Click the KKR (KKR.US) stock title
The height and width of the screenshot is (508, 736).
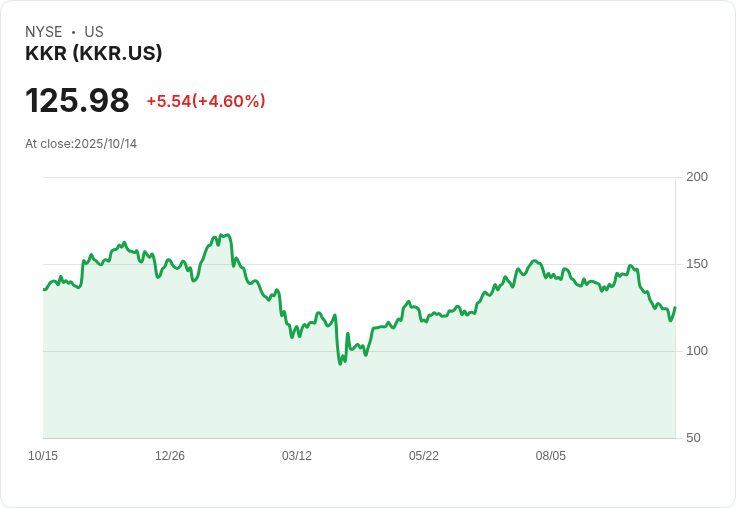click(94, 54)
